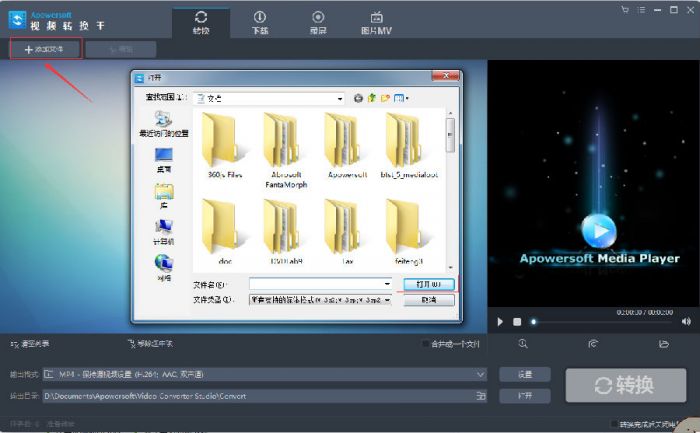Toggle shutdown after conversion checkbox
Image resolution: width=700 pixels, height=433 pixels.
pyautogui.click(x=614, y=423)
